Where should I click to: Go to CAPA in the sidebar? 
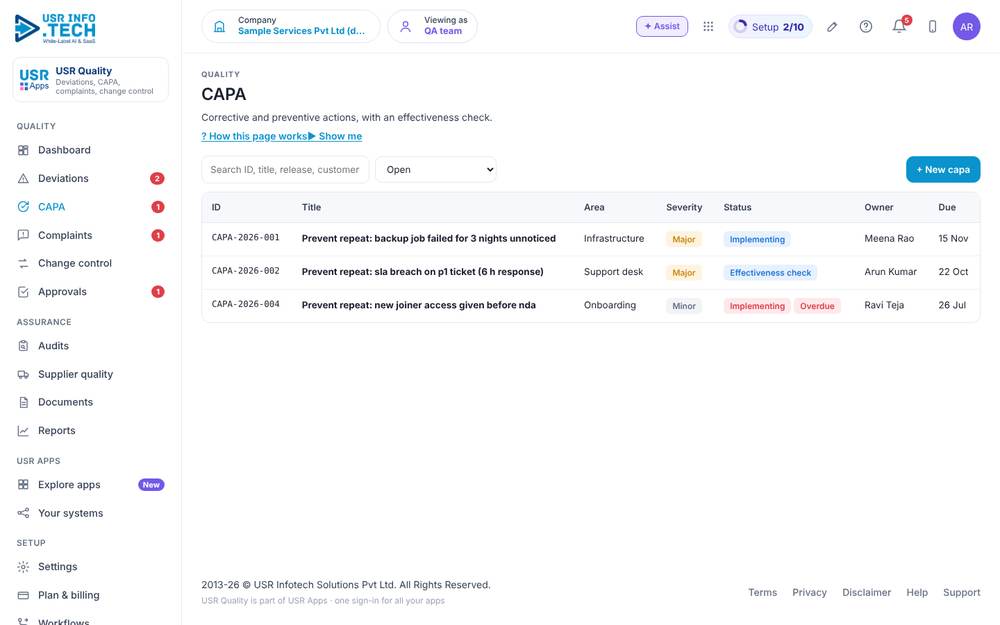(91, 207)
